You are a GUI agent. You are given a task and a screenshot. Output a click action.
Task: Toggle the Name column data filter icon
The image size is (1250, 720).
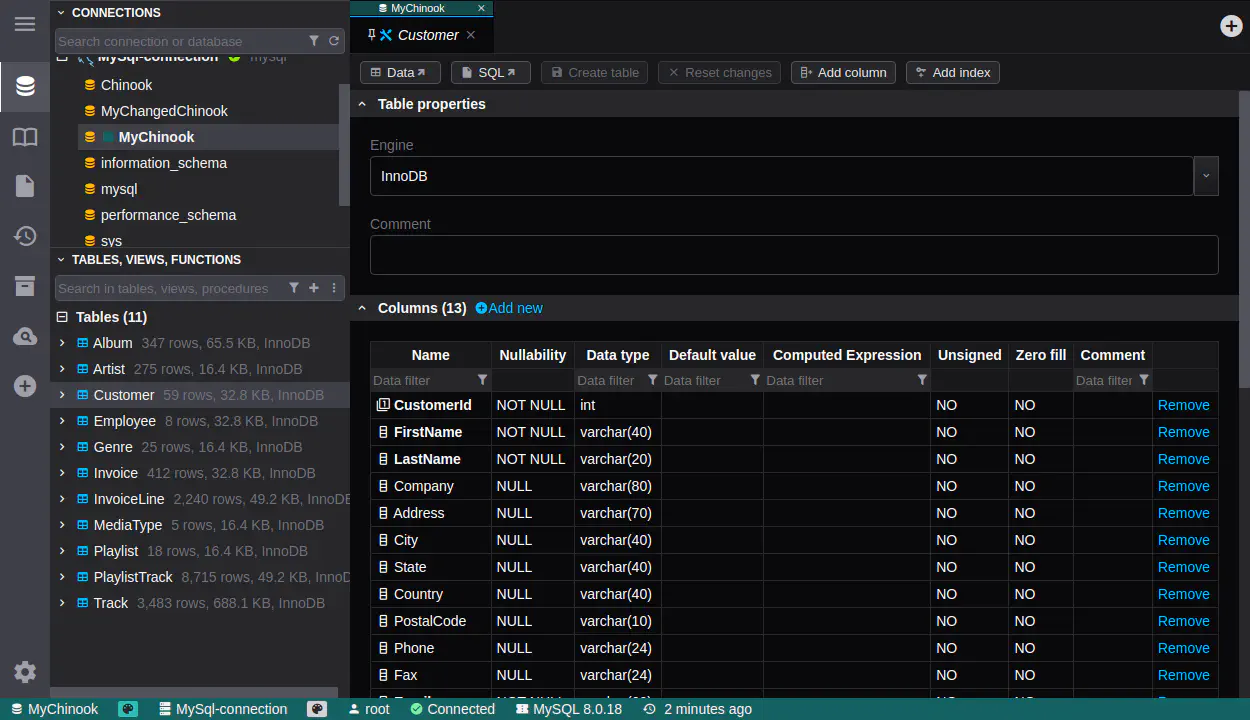click(x=483, y=380)
